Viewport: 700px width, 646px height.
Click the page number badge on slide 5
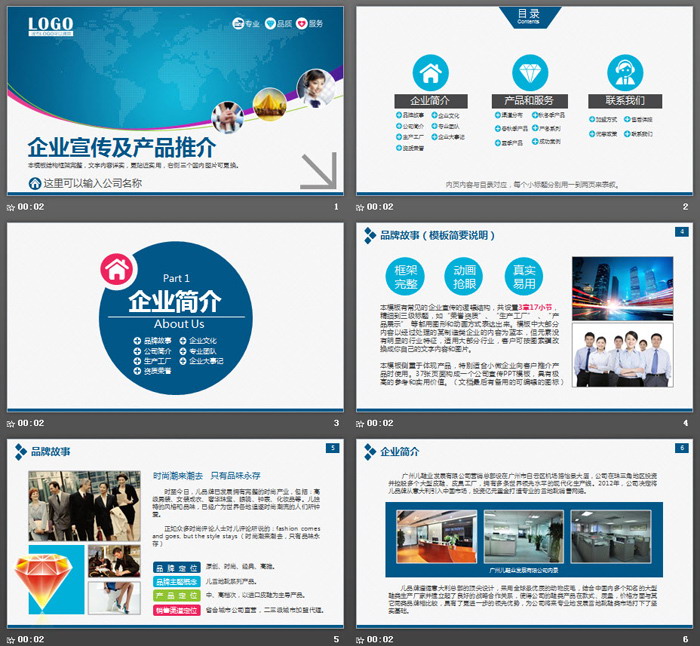point(333,448)
